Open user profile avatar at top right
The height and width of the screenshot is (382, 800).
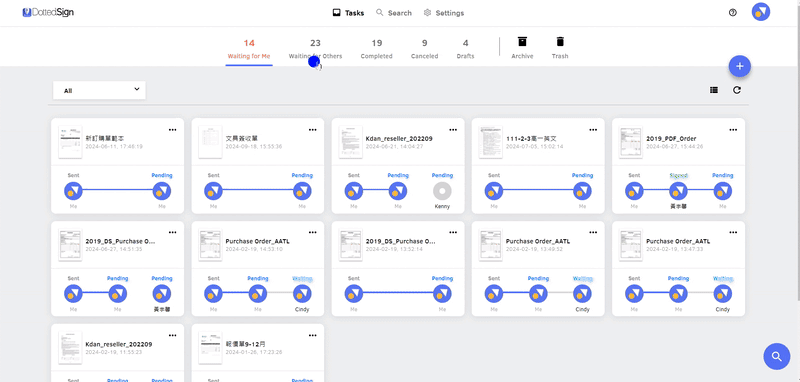point(761,12)
